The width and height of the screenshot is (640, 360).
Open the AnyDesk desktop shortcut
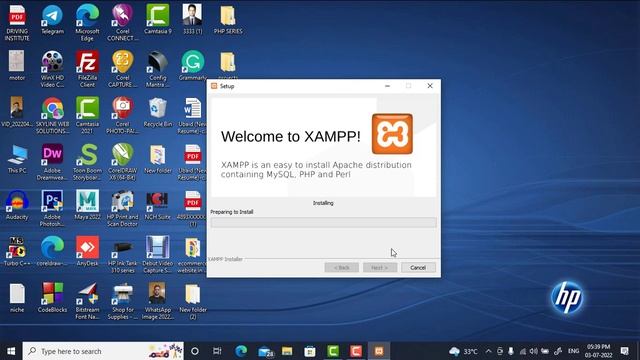[x=87, y=252]
